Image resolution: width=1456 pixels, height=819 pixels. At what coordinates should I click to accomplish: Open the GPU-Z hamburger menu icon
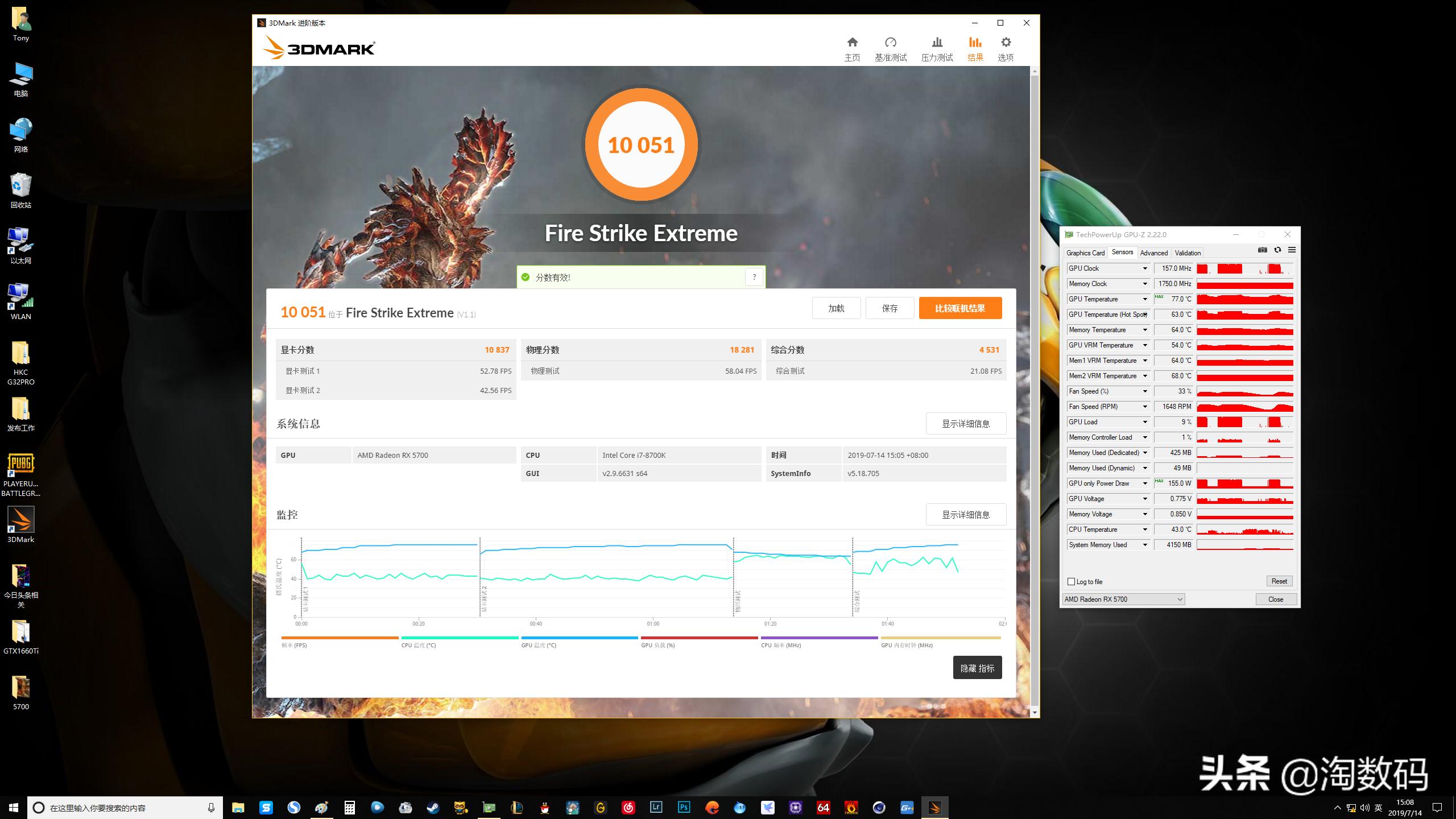(x=1292, y=250)
